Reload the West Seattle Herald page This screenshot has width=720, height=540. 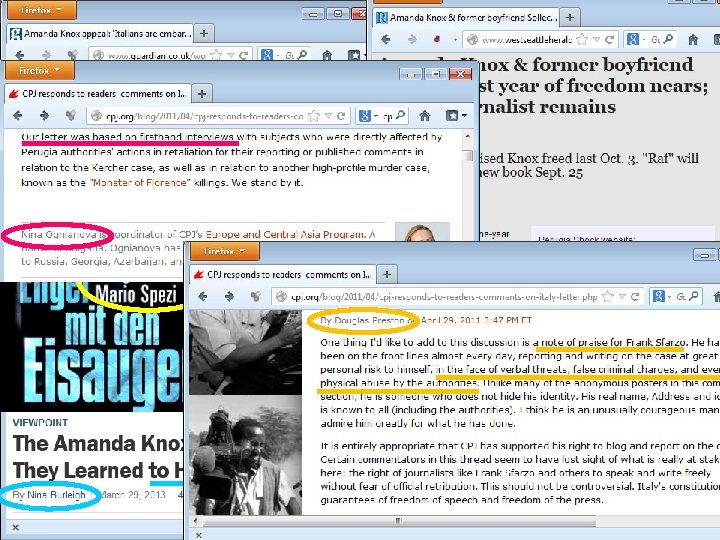click(609, 39)
